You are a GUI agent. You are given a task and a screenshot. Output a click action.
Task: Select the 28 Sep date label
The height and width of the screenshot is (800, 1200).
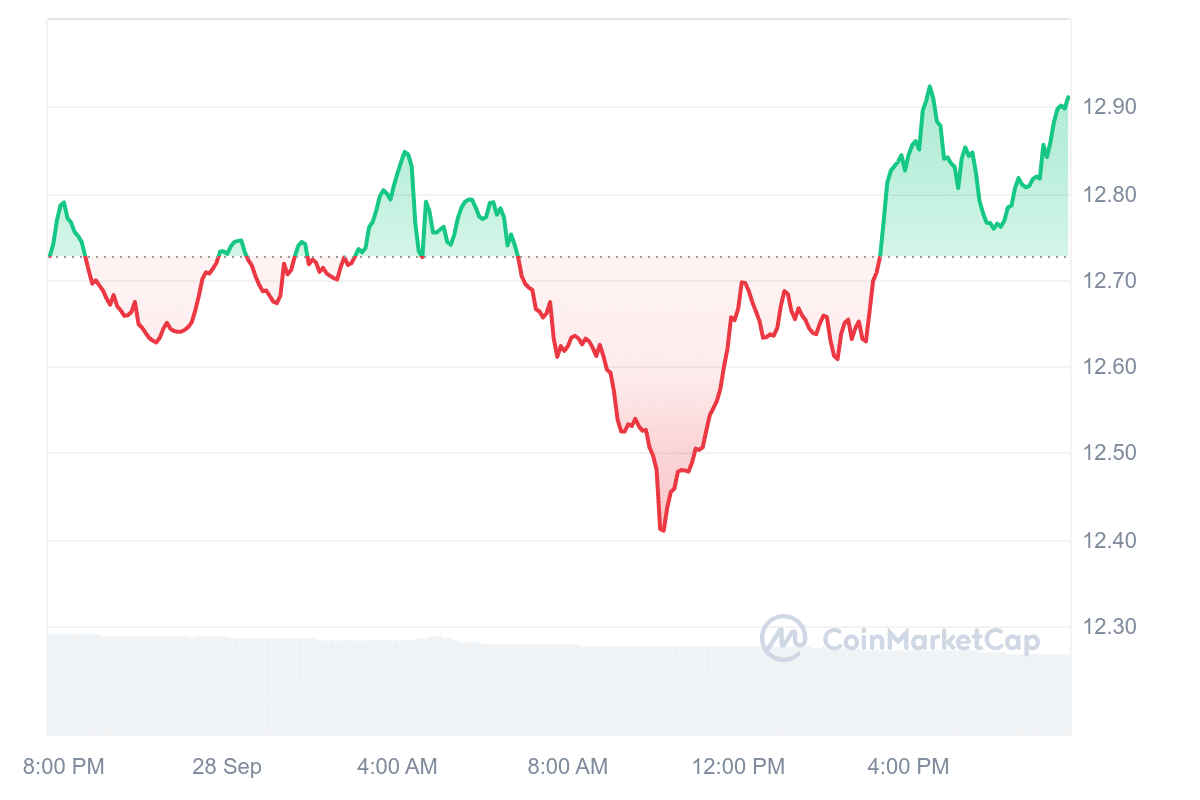[227, 767]
